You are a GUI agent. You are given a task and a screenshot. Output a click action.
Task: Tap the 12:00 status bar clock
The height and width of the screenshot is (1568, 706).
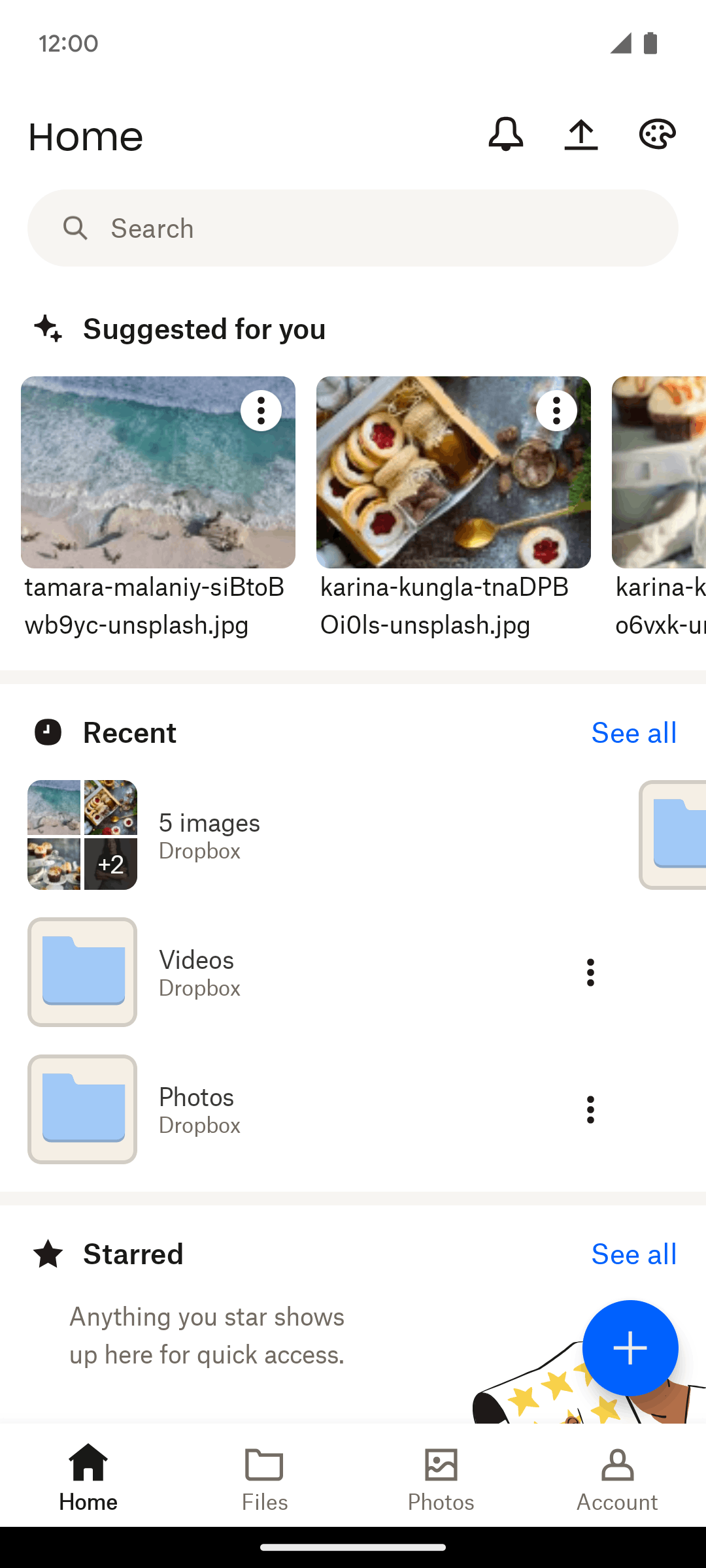pos(69,44)
